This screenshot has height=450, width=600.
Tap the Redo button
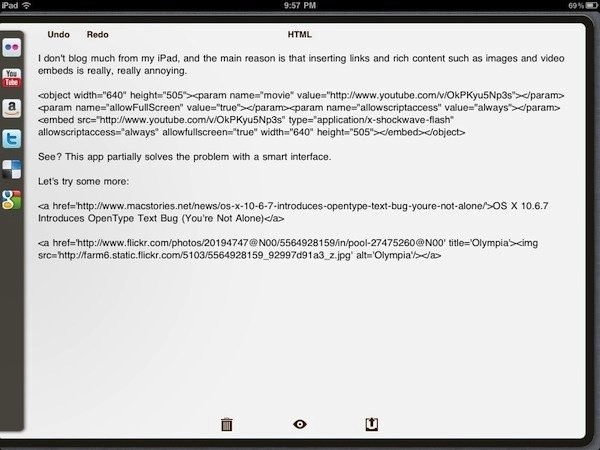click(x=98, y=34)
